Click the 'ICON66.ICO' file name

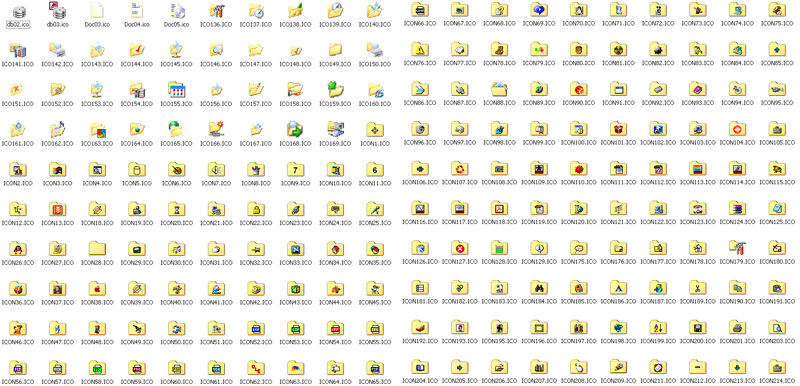point(420,23)
